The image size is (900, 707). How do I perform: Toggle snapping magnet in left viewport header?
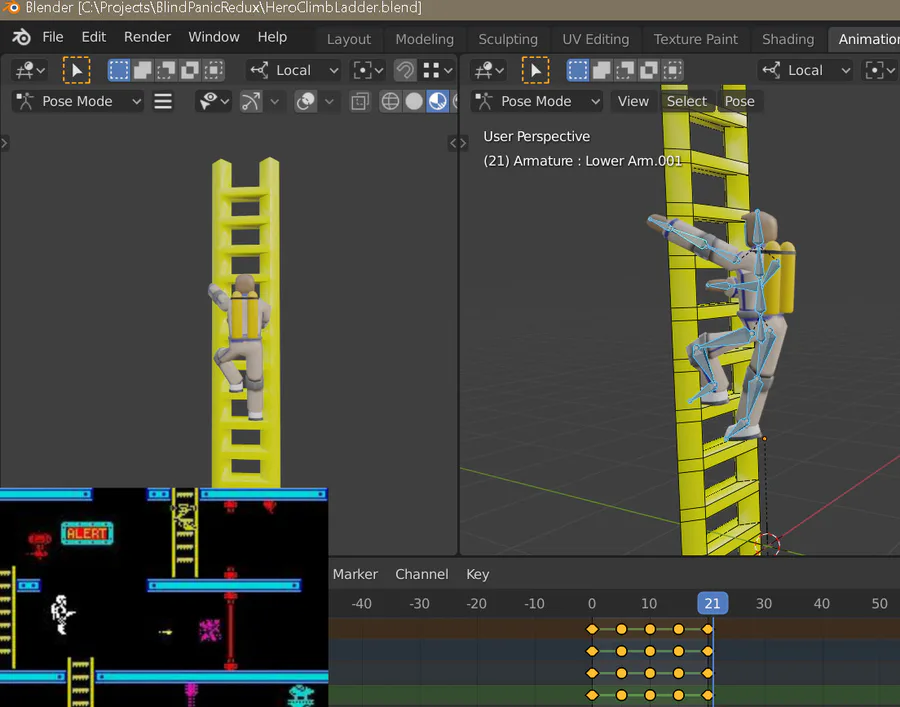tap(405, 70)
